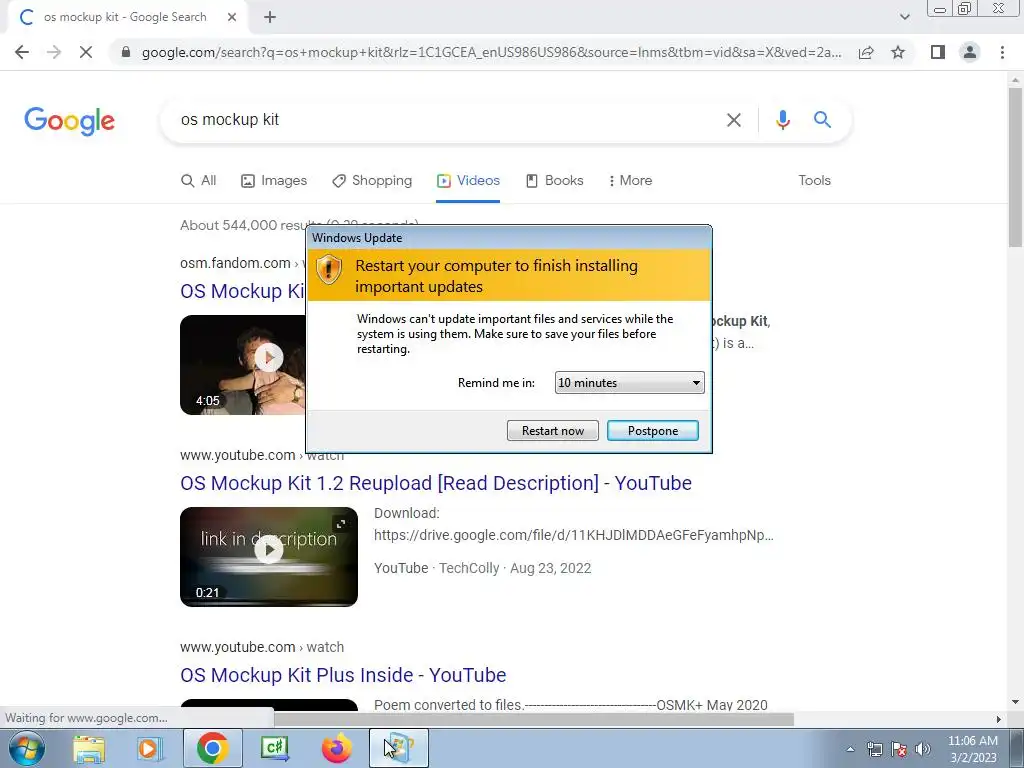Image resolution: width=1024 pixels, height=768 pixels.
Task: Click the volume speaker tray icon
Action: pyautogui.click(x=923, y=750)
